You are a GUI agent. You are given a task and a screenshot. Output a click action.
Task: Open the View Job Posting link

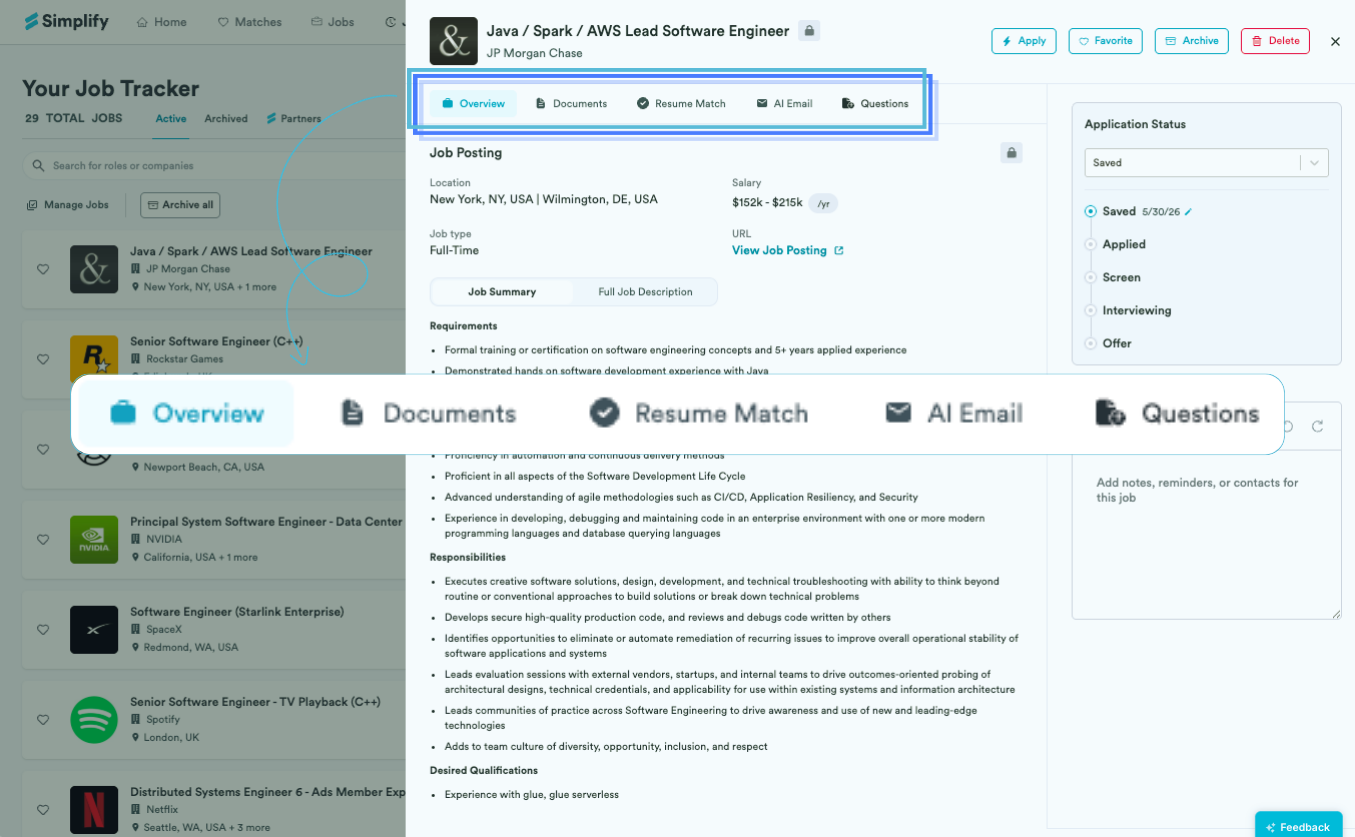[788, 251]
